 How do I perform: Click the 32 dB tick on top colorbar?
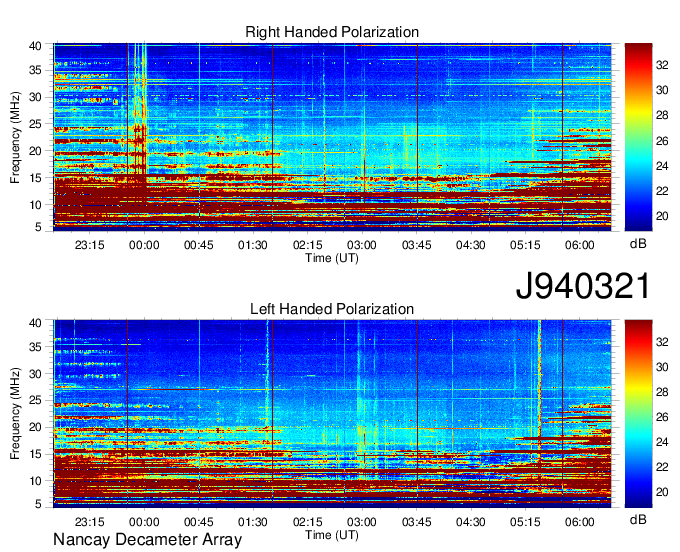pyautogui.click(x=662, y=65)
